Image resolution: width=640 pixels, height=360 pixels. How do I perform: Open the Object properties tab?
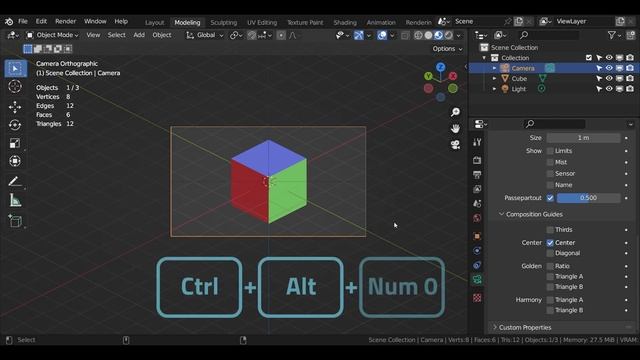[x=477, y=236]
